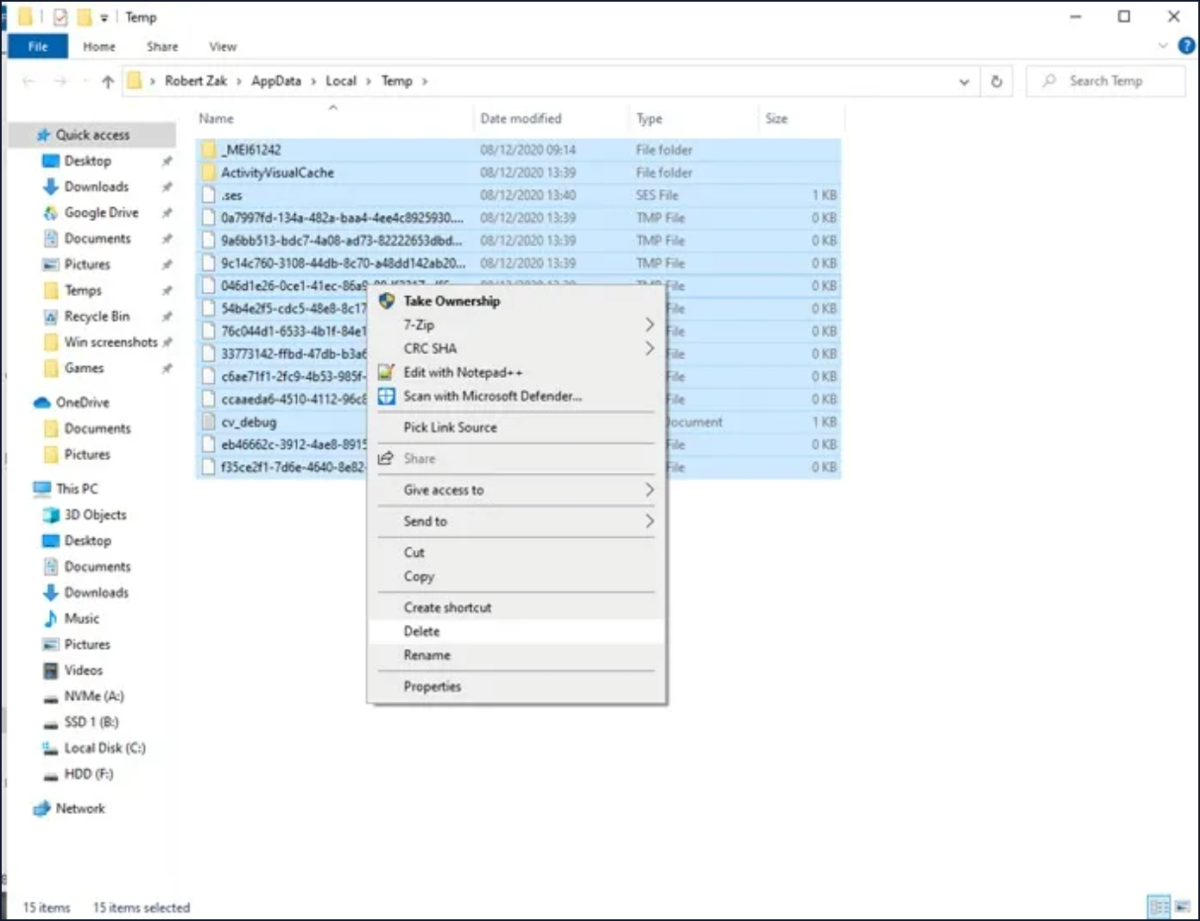The image size is (1200, 921).
Task: Click inside the Search Temp field
Action: pos(1105,81)
